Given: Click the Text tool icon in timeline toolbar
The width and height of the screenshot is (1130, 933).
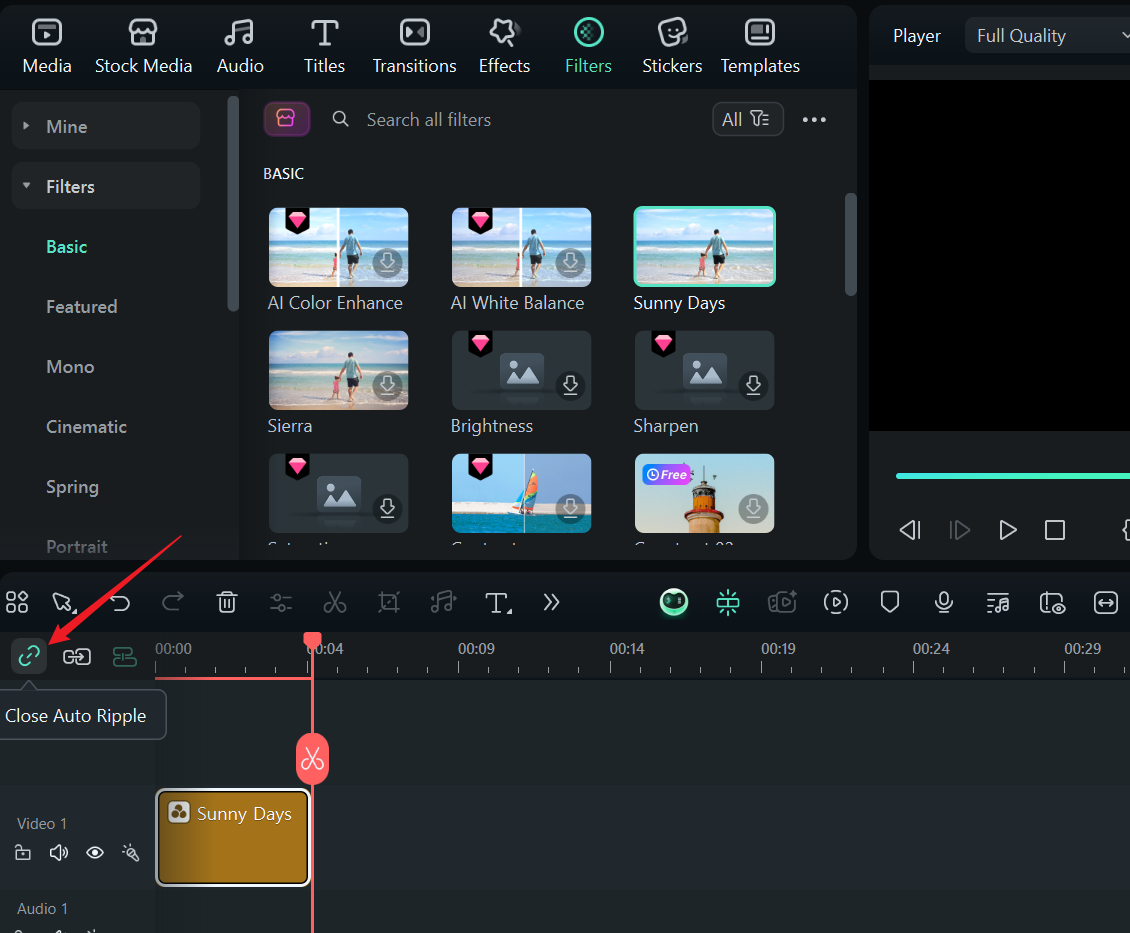Looking at the screenshot, I should click(x=497, y=602).
